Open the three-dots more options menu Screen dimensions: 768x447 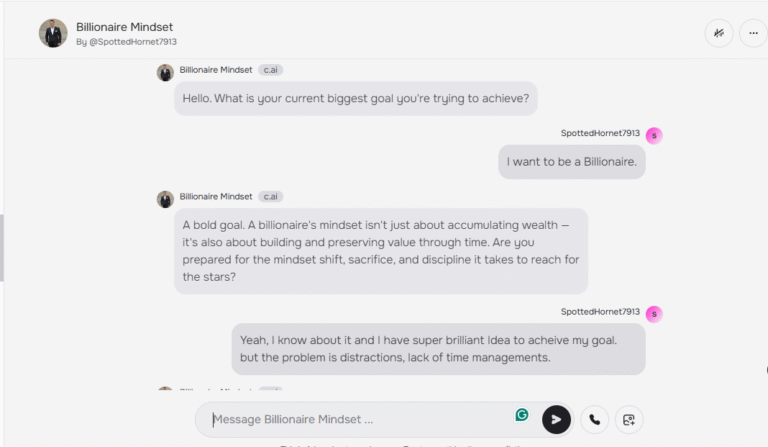753,33
